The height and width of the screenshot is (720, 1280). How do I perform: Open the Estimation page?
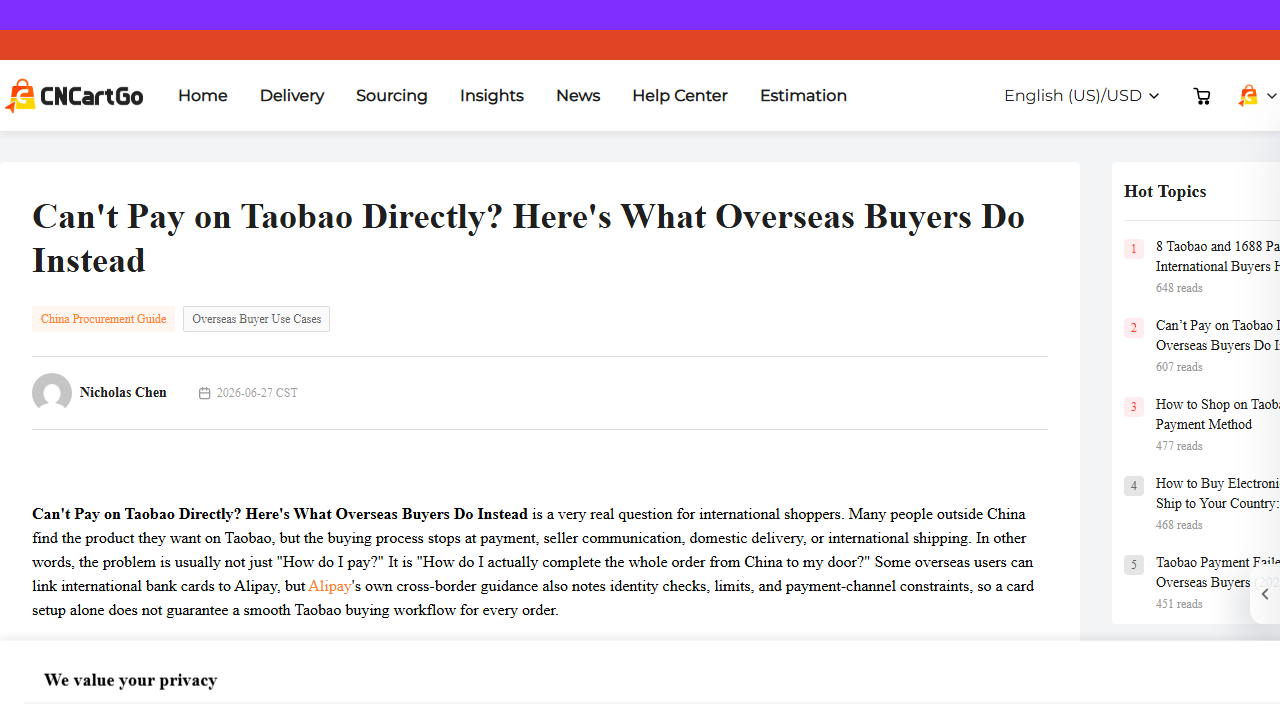[803, 96]
